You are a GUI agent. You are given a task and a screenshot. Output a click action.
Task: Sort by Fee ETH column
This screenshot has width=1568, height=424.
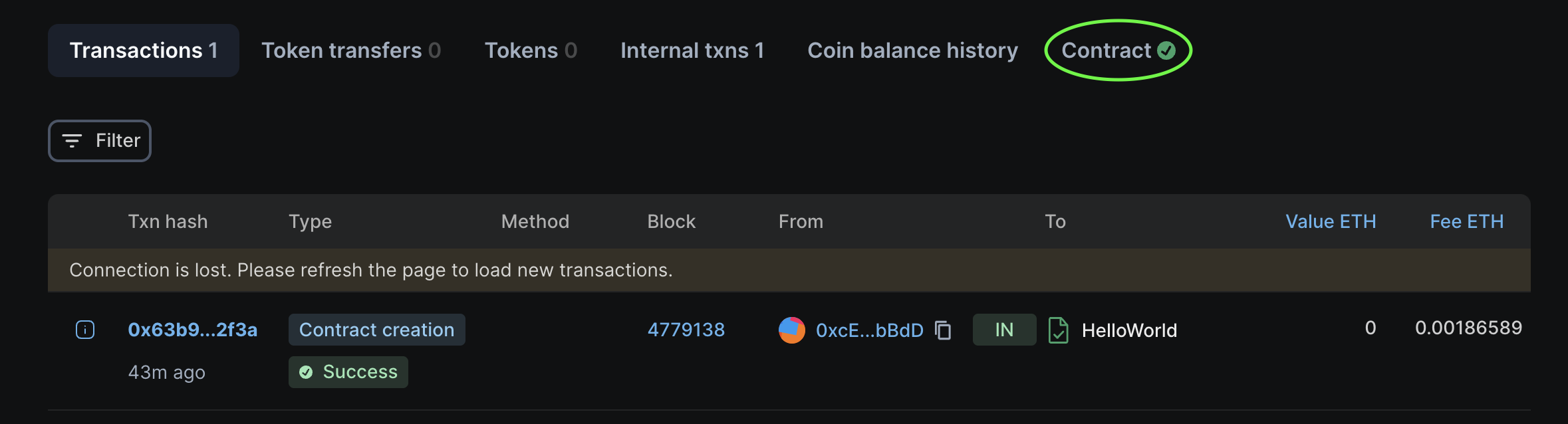coord(1466,222)
